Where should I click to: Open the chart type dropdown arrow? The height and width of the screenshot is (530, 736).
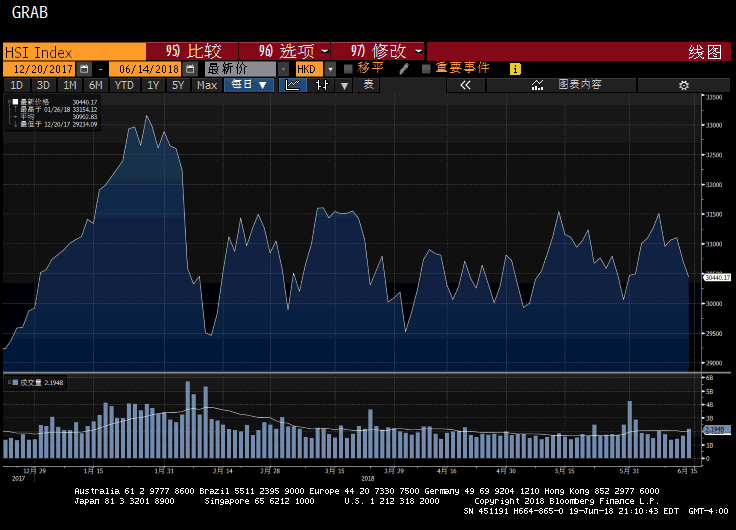point(345,85)
